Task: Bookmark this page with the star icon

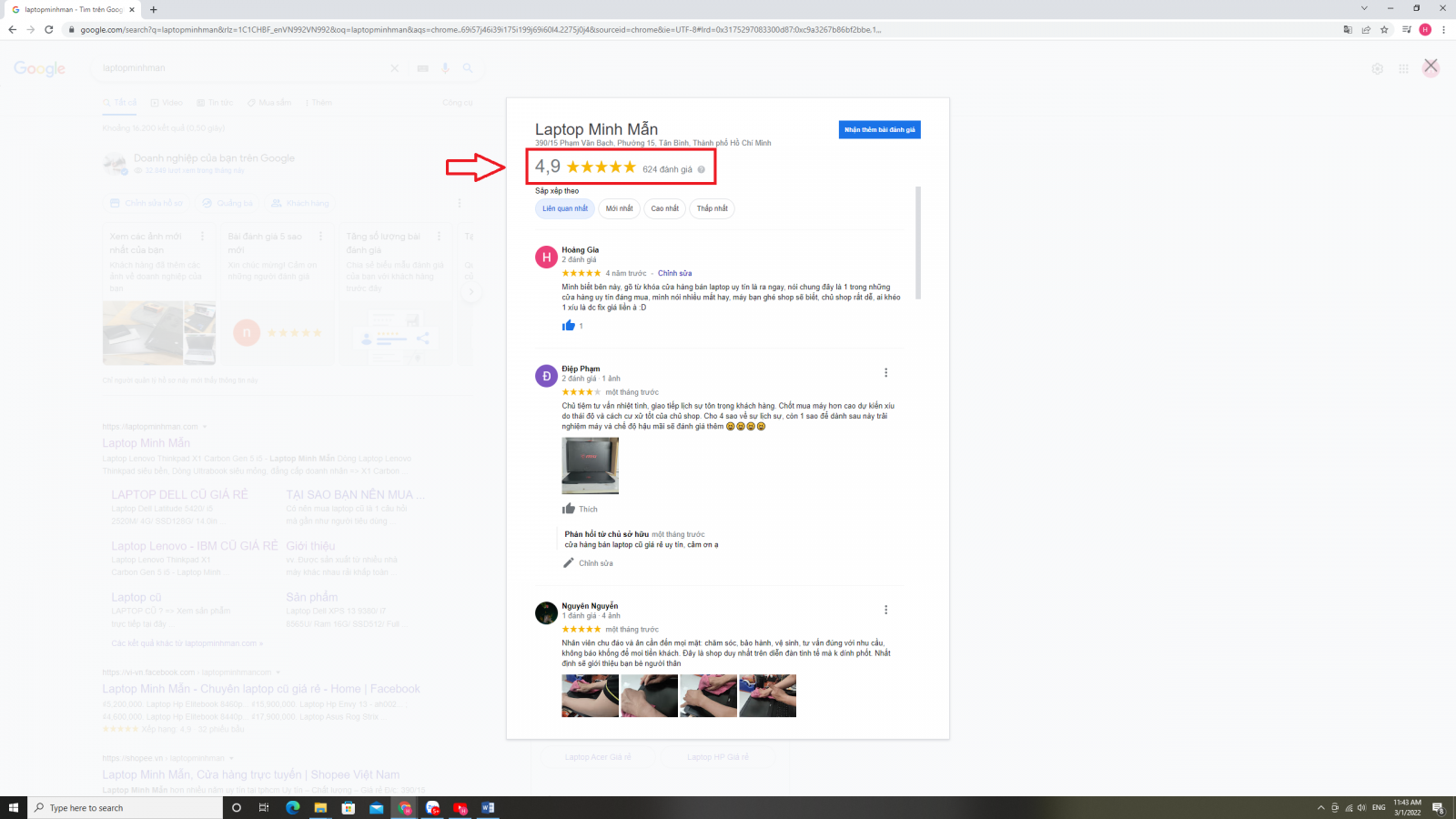Action: click(1384, 29)
